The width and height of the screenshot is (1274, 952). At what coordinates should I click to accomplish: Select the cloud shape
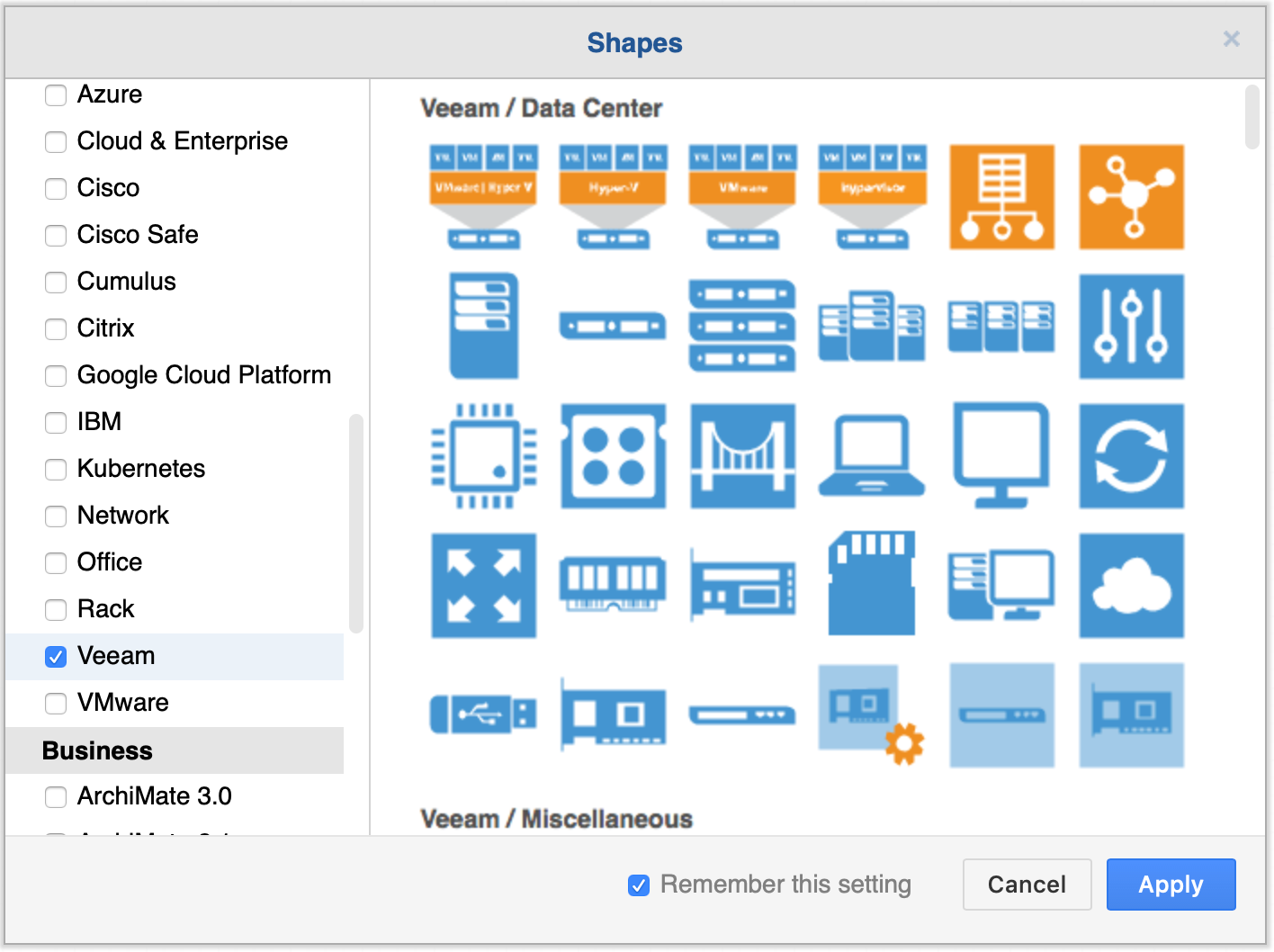1131,586
